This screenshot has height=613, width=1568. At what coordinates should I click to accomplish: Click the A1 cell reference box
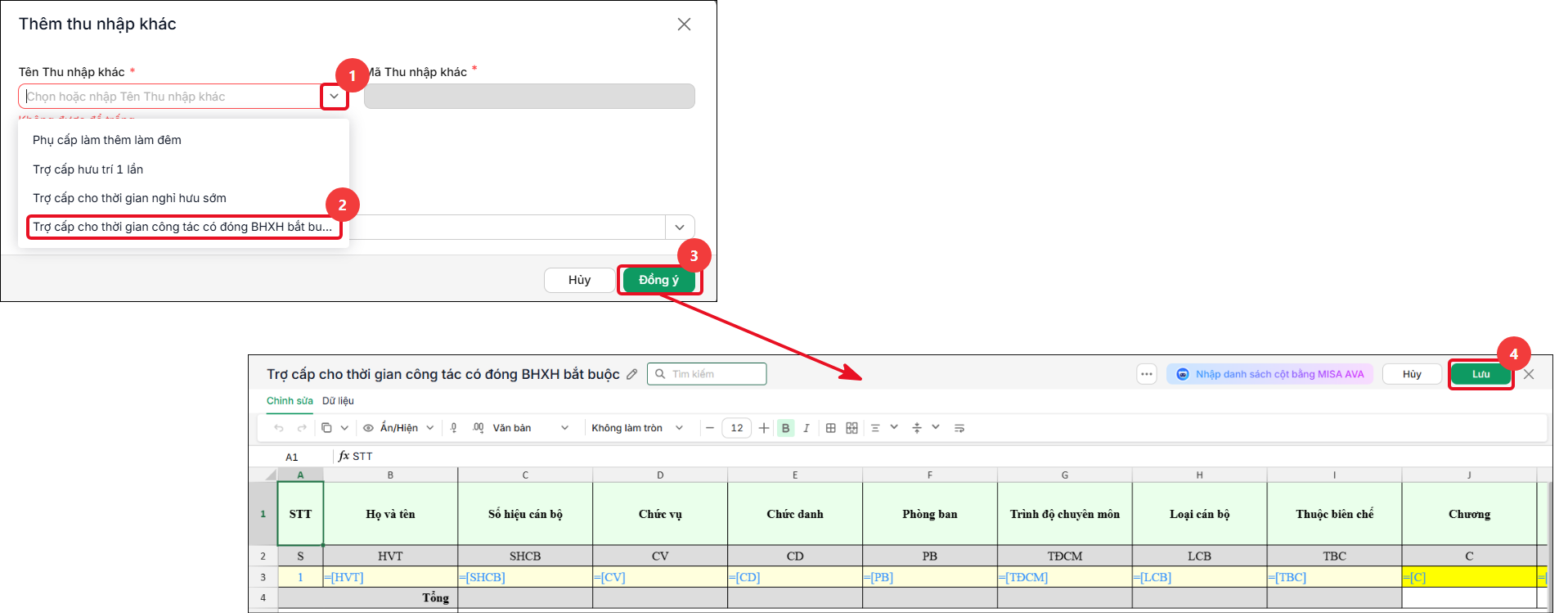tap(292, 457)
